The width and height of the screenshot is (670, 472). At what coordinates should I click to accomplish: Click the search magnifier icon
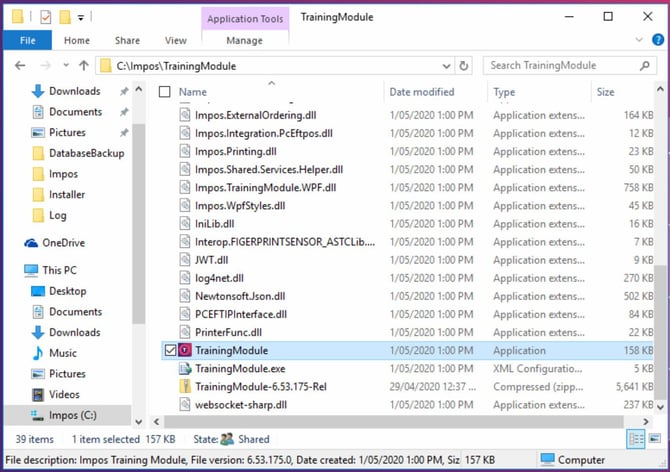[x=645, y=66]
